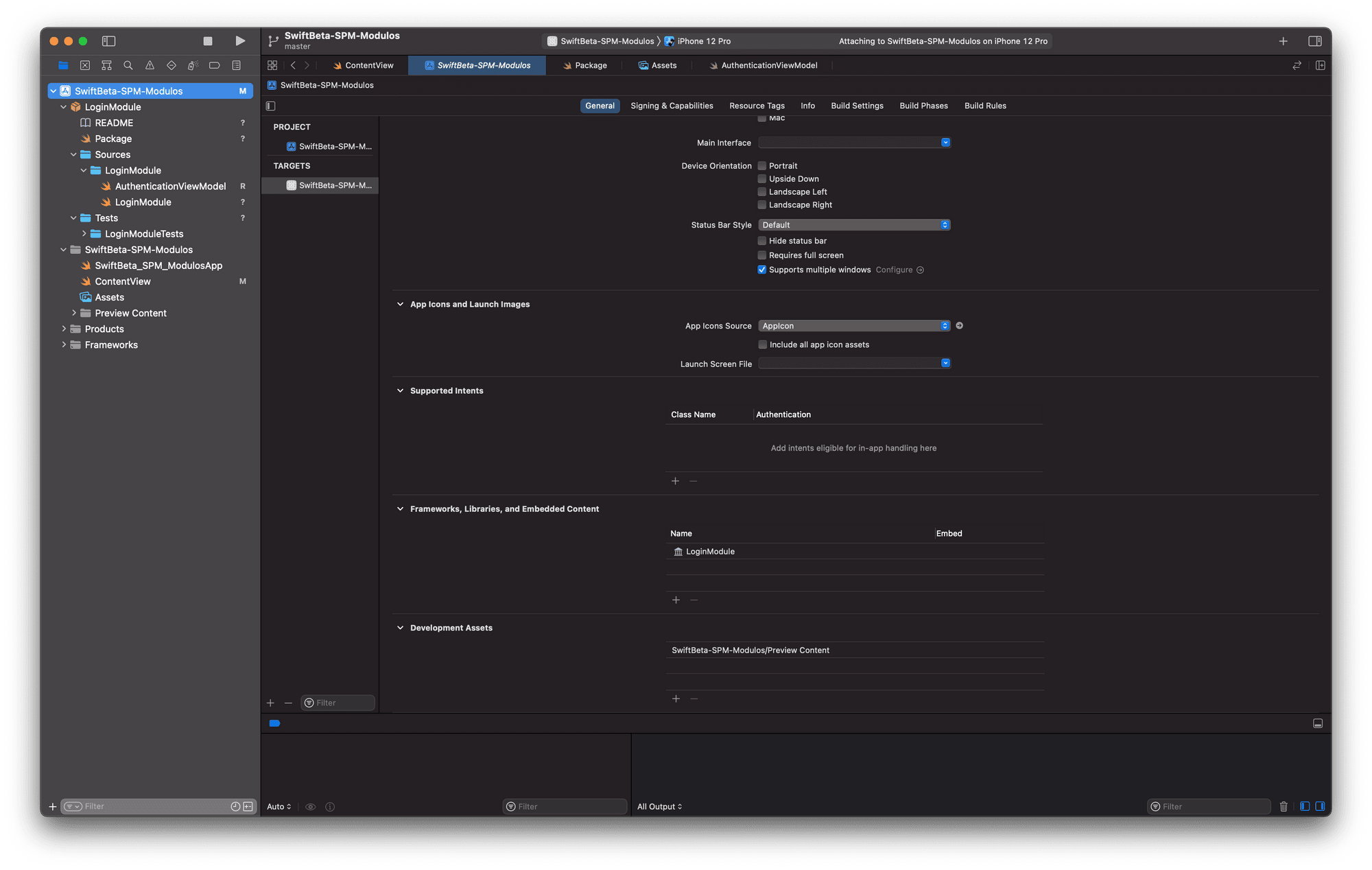Image resolution: width=1372 pixels, height=870 pixels.
Task: Hide the debug area
Action: (x=1318, y=723)
